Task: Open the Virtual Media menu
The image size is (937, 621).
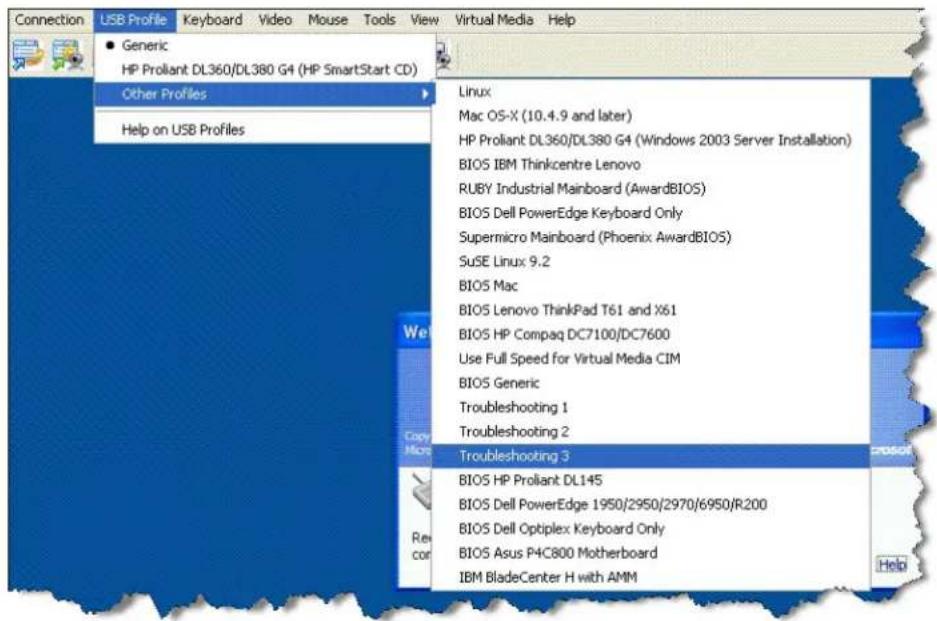Action: pos(494,20)
